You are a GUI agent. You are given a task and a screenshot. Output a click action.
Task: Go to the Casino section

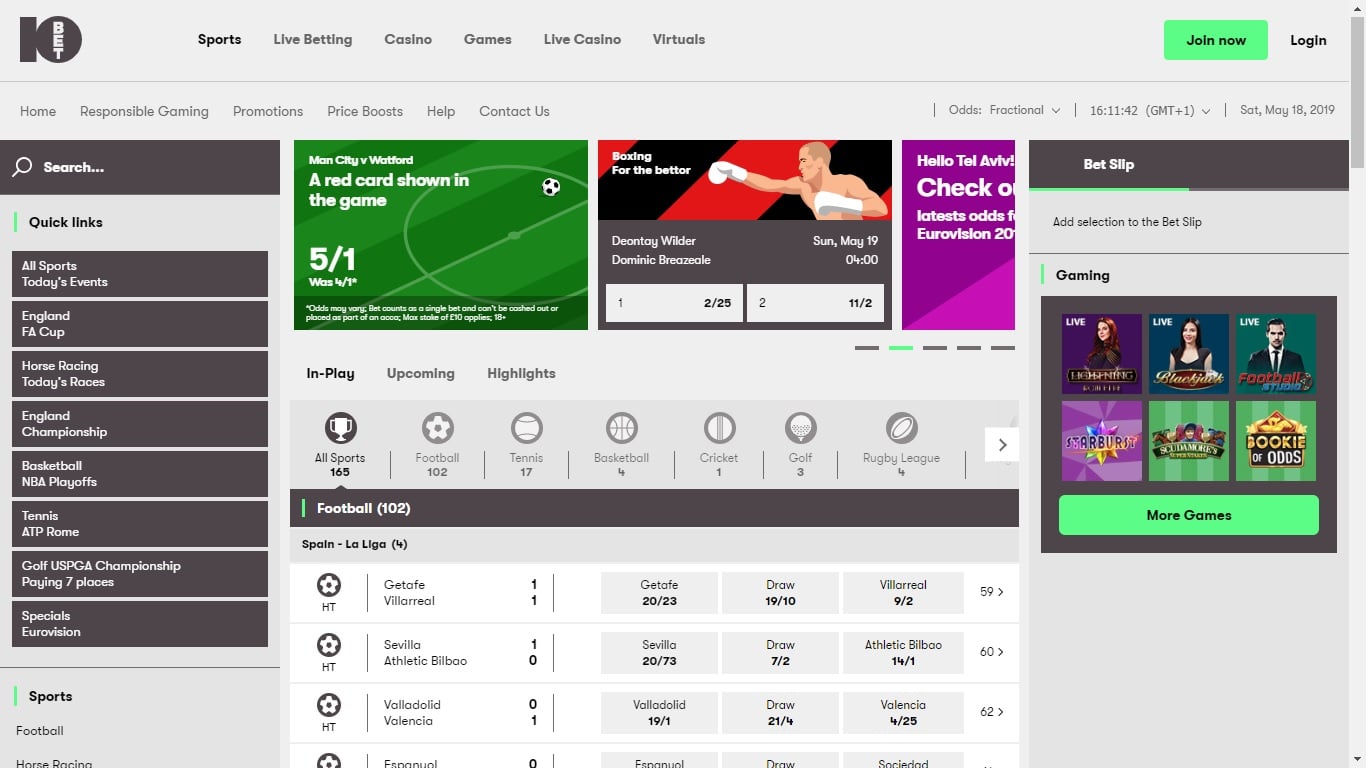pyautogui.click(x=408, y=40)
